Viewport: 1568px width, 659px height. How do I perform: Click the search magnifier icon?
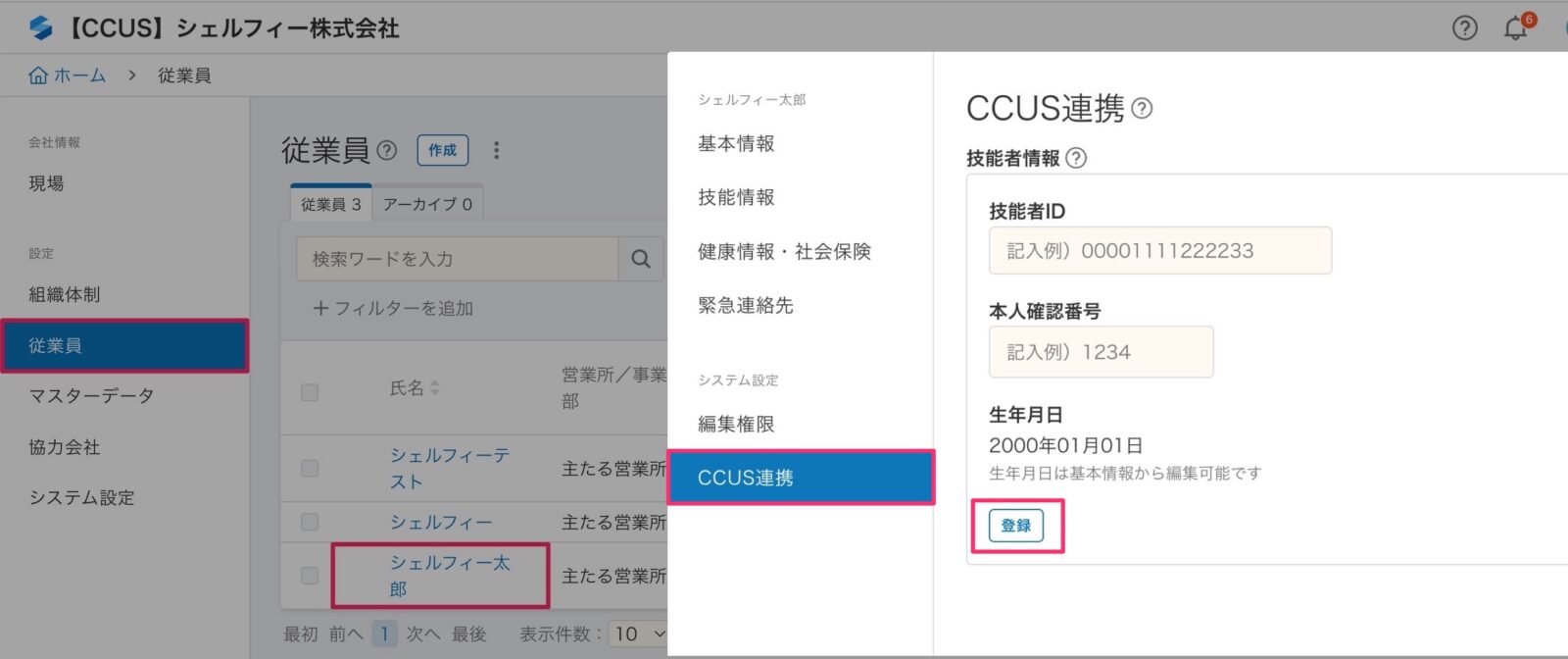point(641,259)
